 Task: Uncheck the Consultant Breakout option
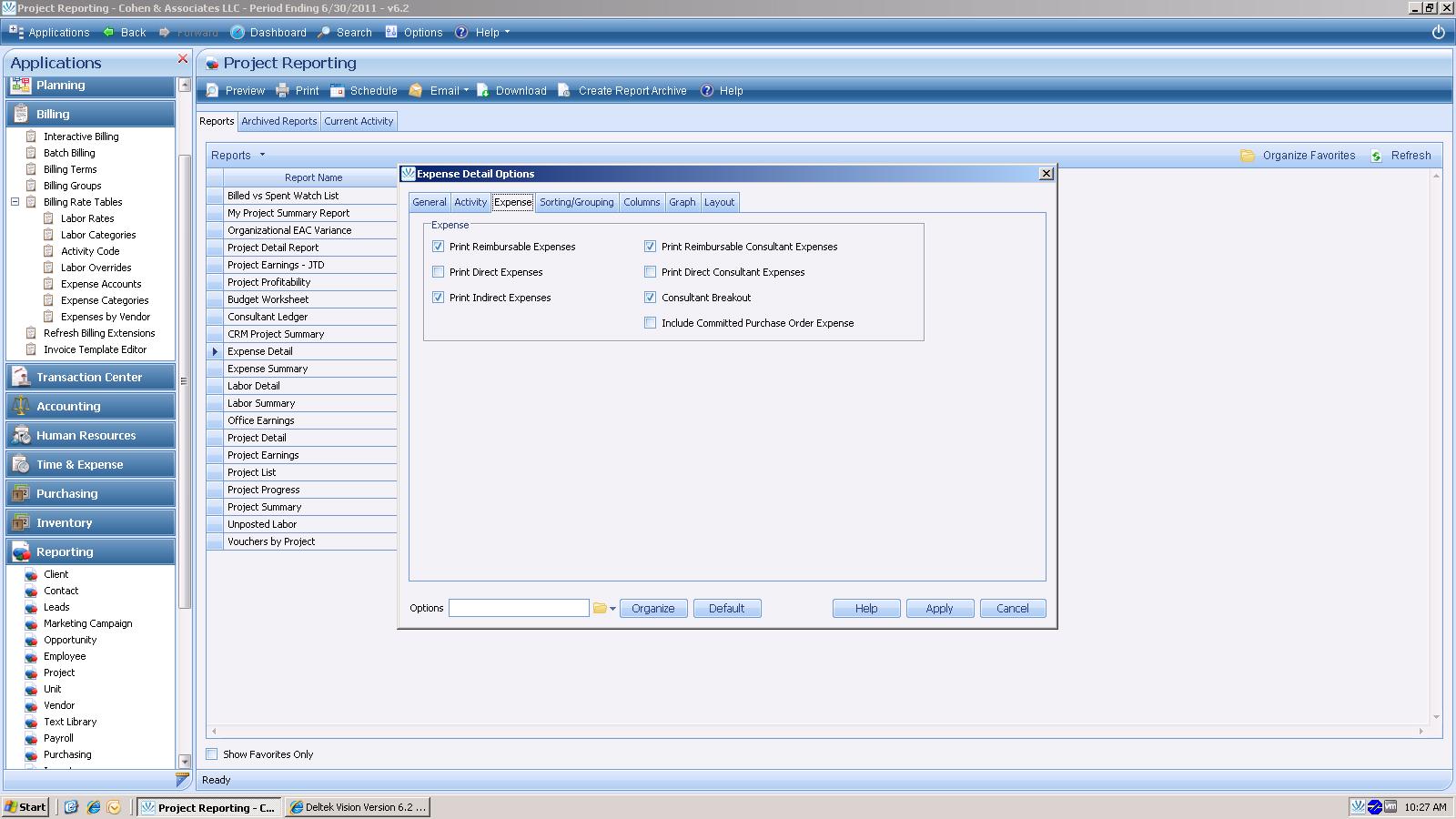651,298
